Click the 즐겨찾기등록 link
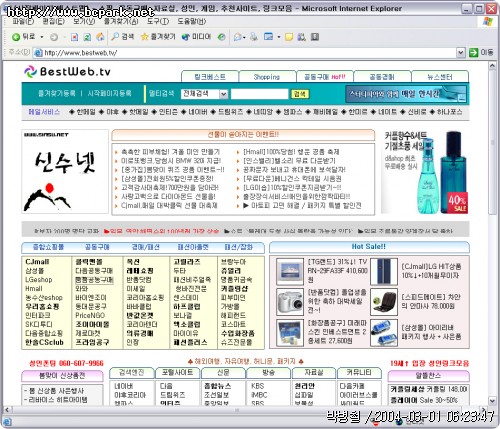 tap(57, 93)
